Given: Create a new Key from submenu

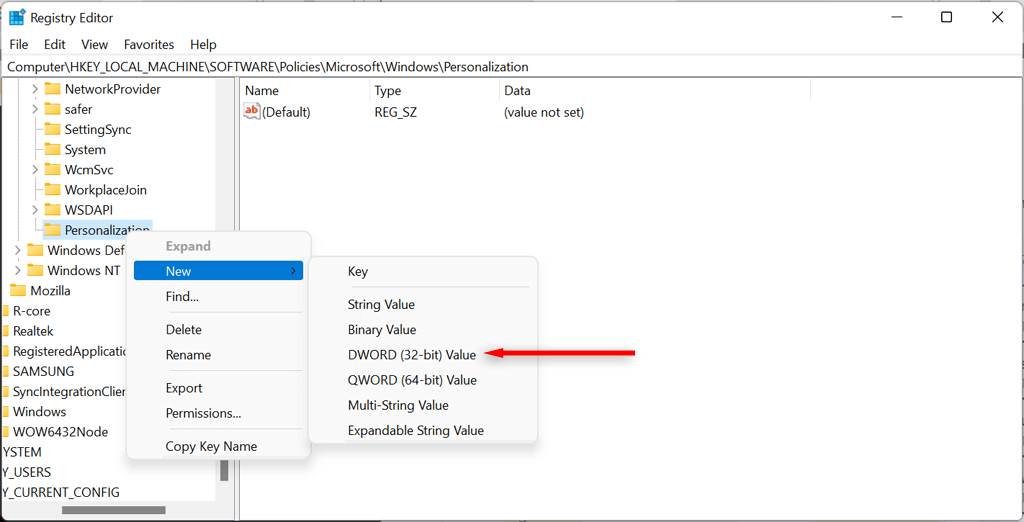Looking at the screenshot, I should click(358, 271).
